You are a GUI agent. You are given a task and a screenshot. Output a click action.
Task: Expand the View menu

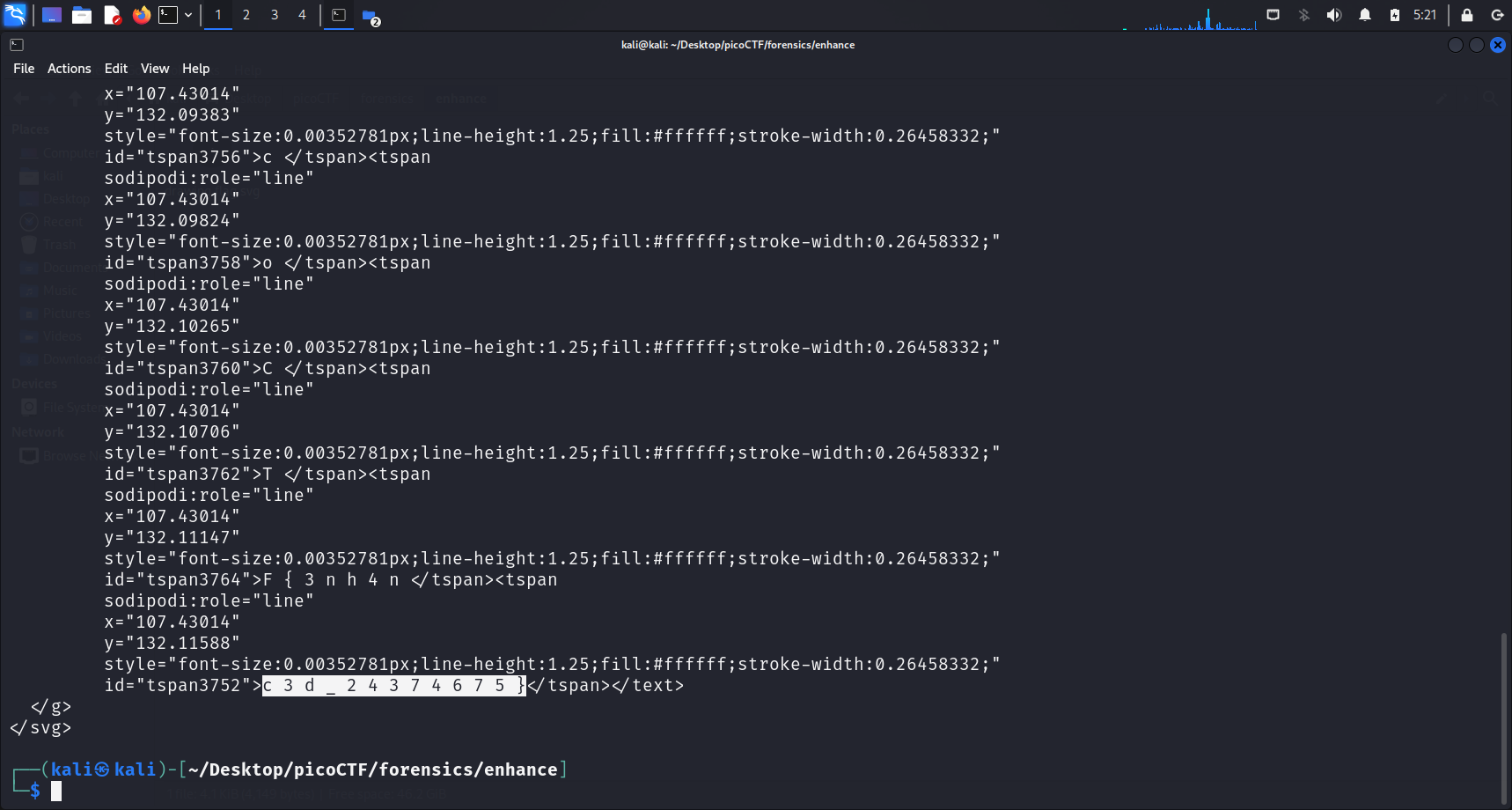(x=155, y=69)
